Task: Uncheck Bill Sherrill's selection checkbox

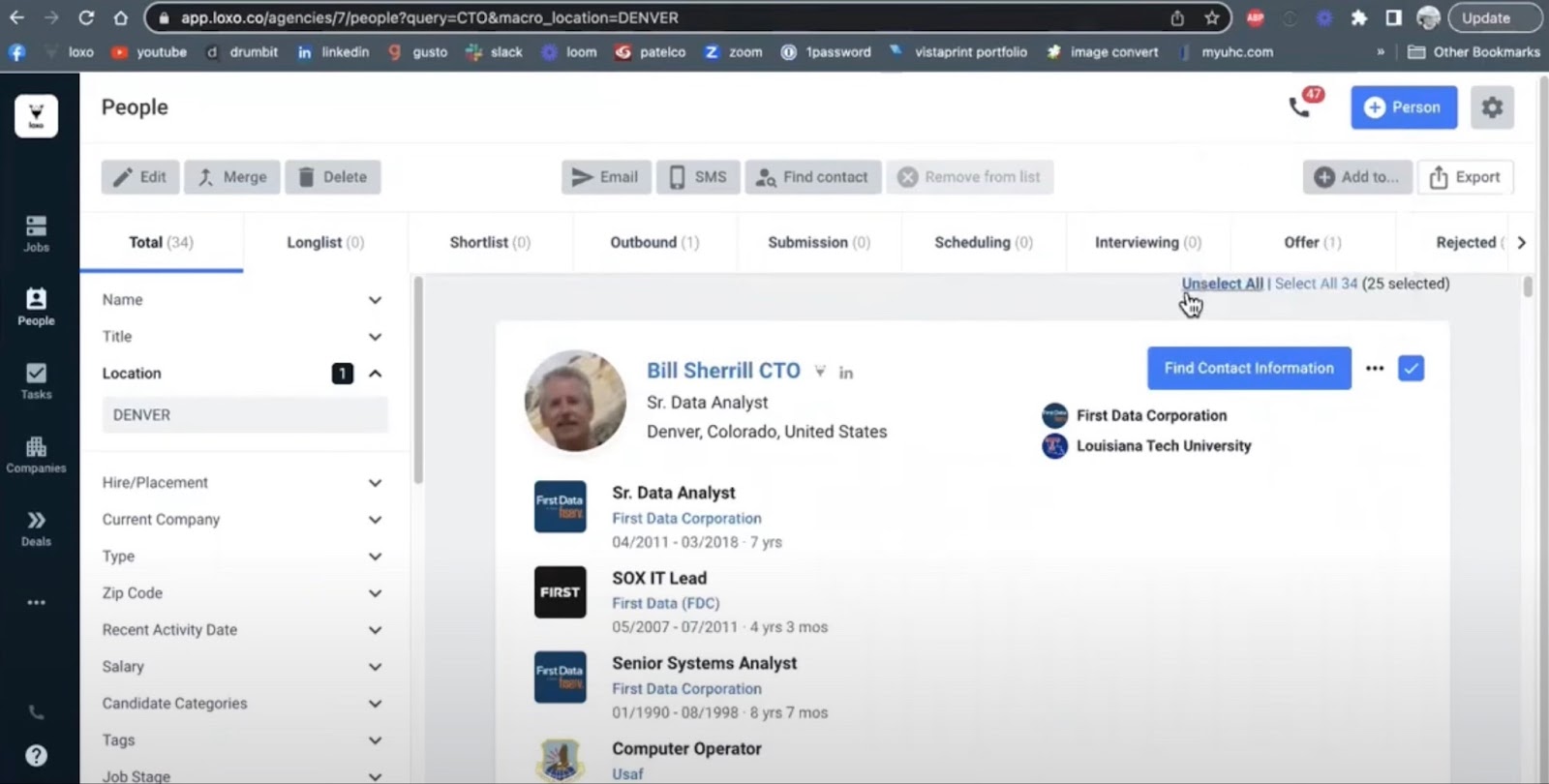Action: pos(1411,368)
